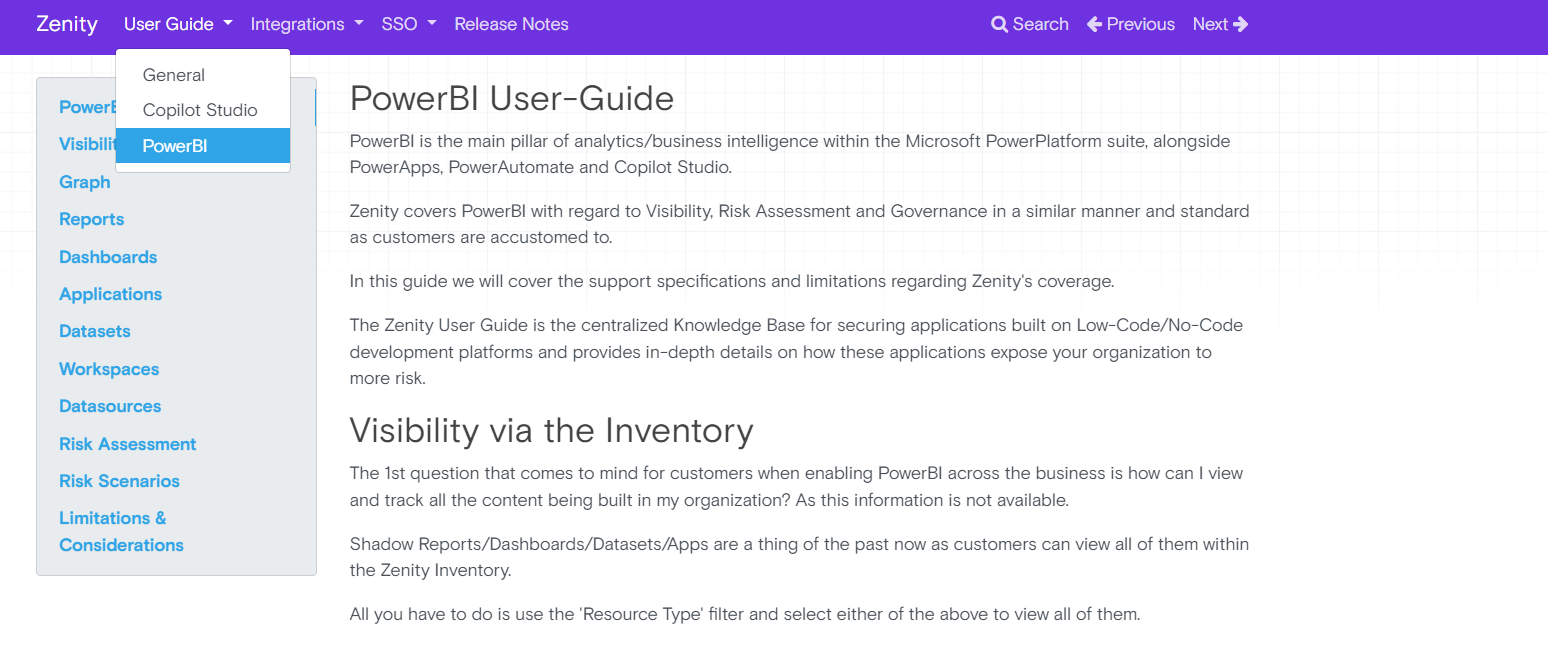This screenshot has height=667, width=1548.
Task: Click the Previous left arrow icon
Action: (1094, 24)
